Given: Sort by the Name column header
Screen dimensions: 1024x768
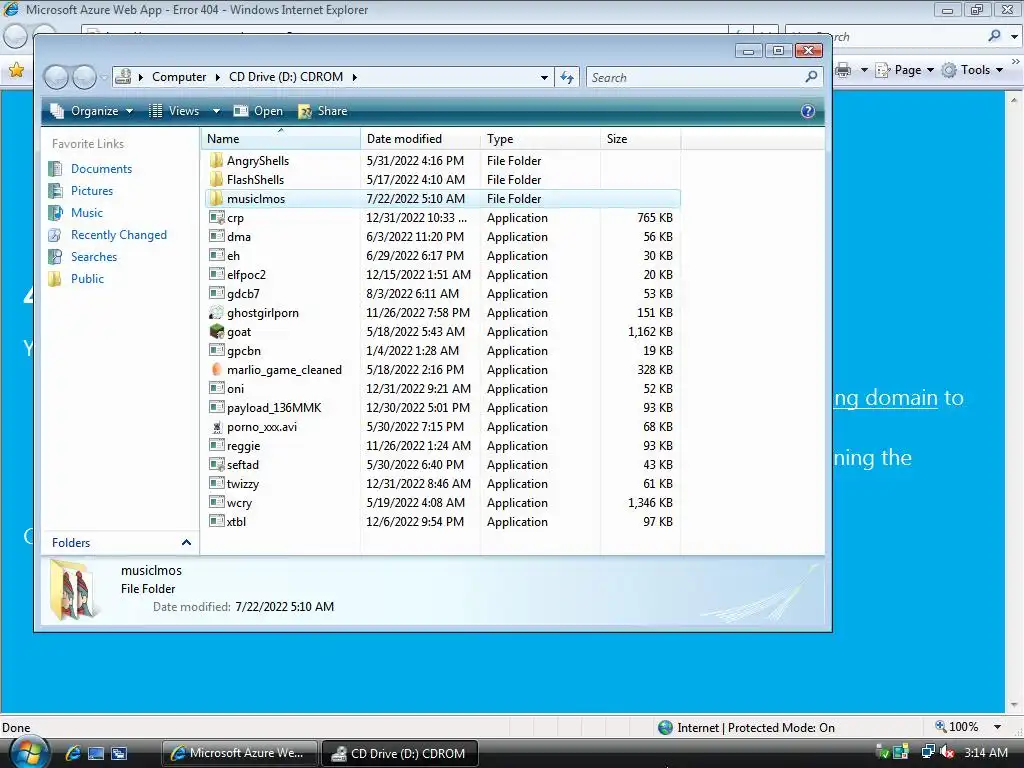Looking at the screenshot, I should 281,138.
